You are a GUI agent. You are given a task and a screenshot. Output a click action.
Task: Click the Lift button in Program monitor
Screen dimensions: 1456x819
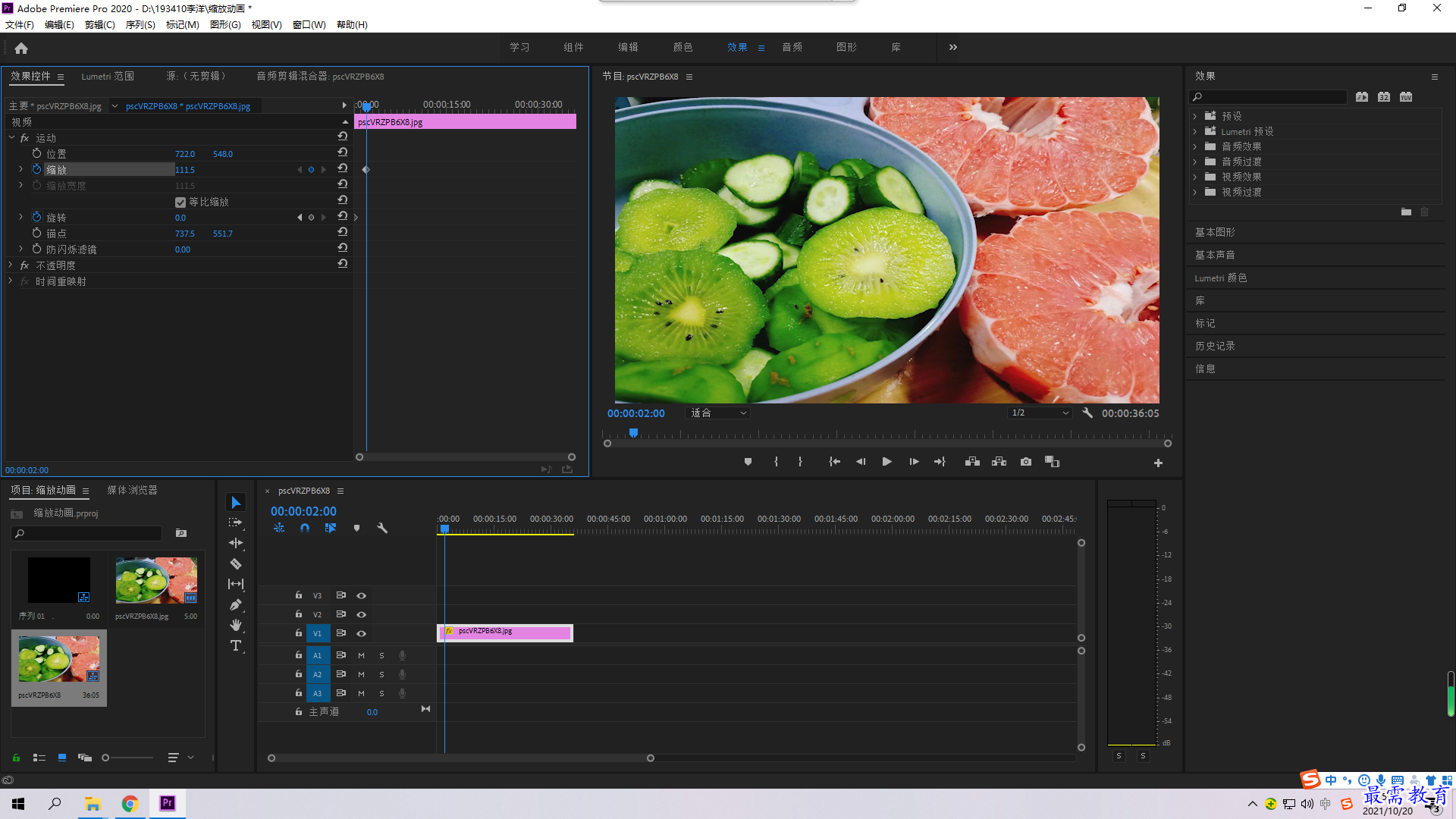(972, 462)
